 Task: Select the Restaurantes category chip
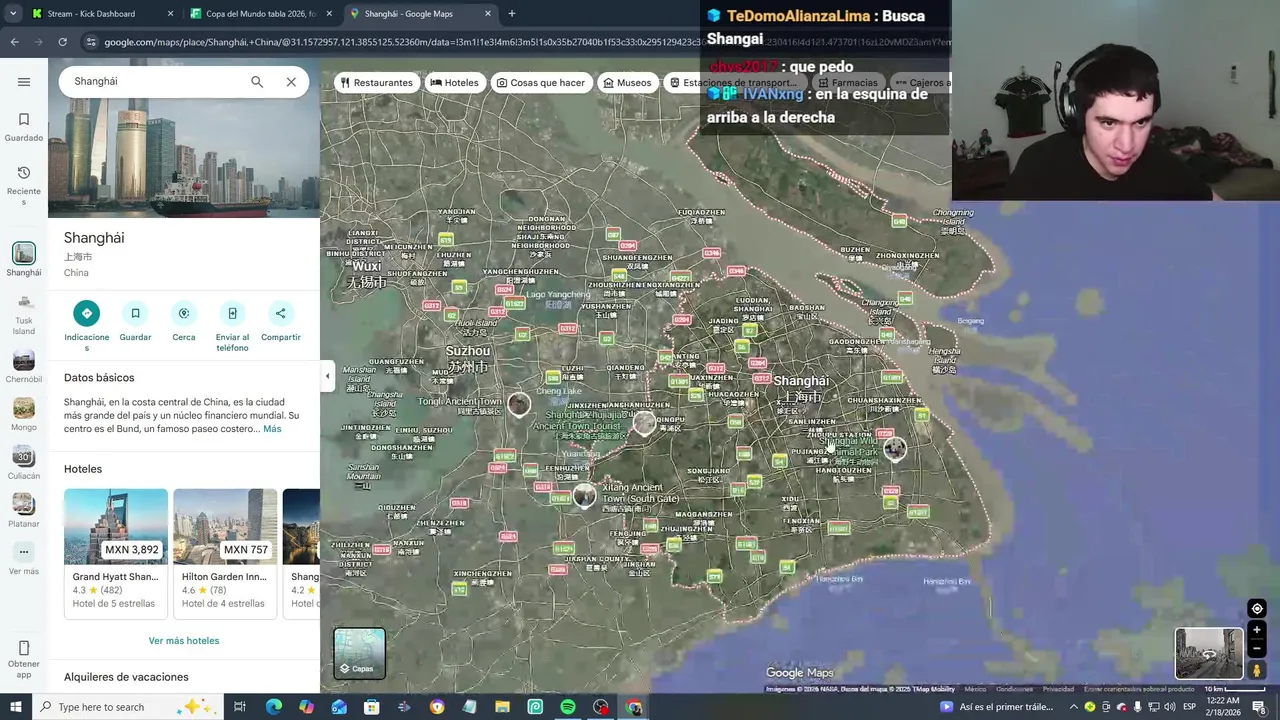[376, 83]
